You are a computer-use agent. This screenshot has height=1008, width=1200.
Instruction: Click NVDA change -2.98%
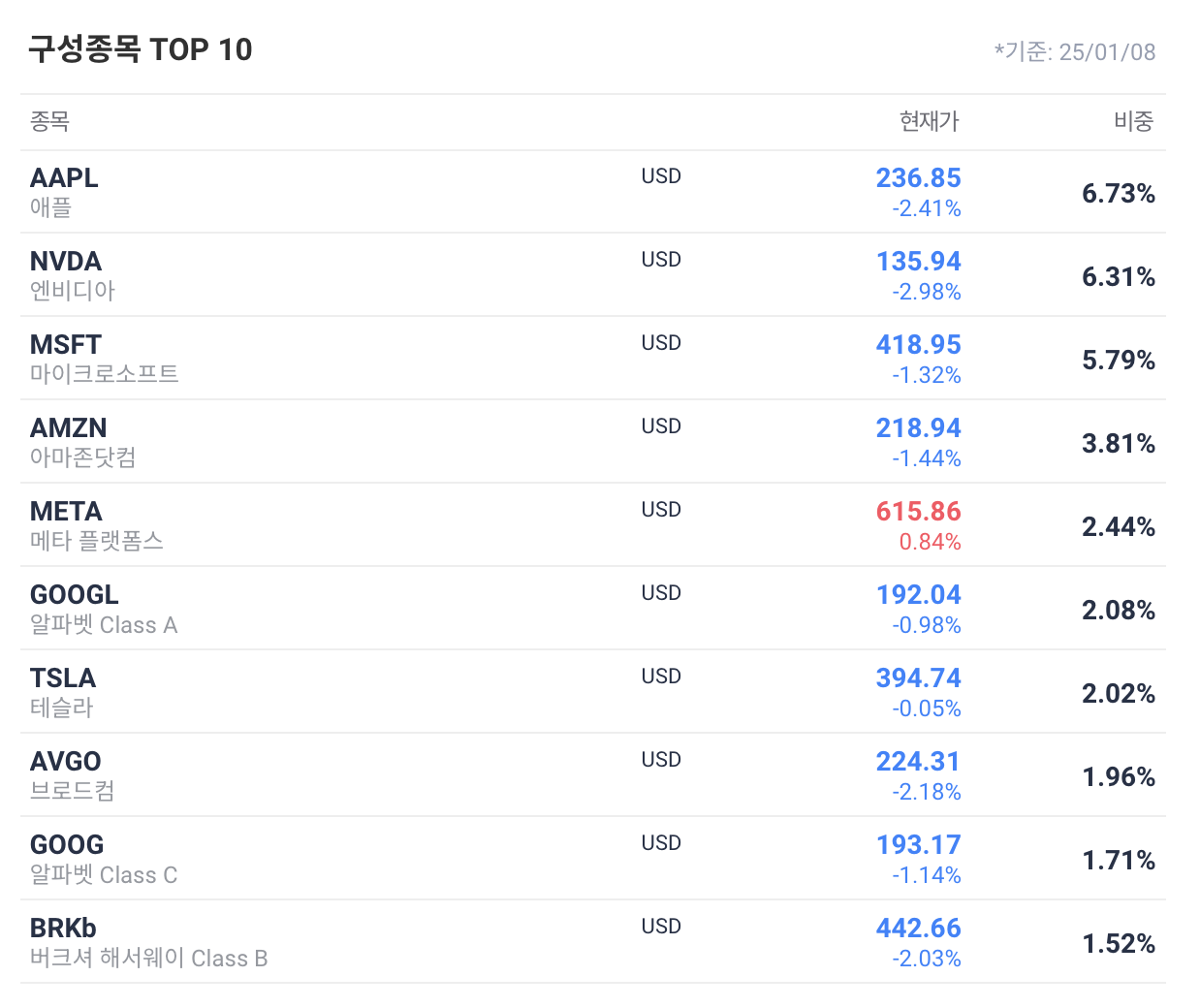(x=927, y=292)
